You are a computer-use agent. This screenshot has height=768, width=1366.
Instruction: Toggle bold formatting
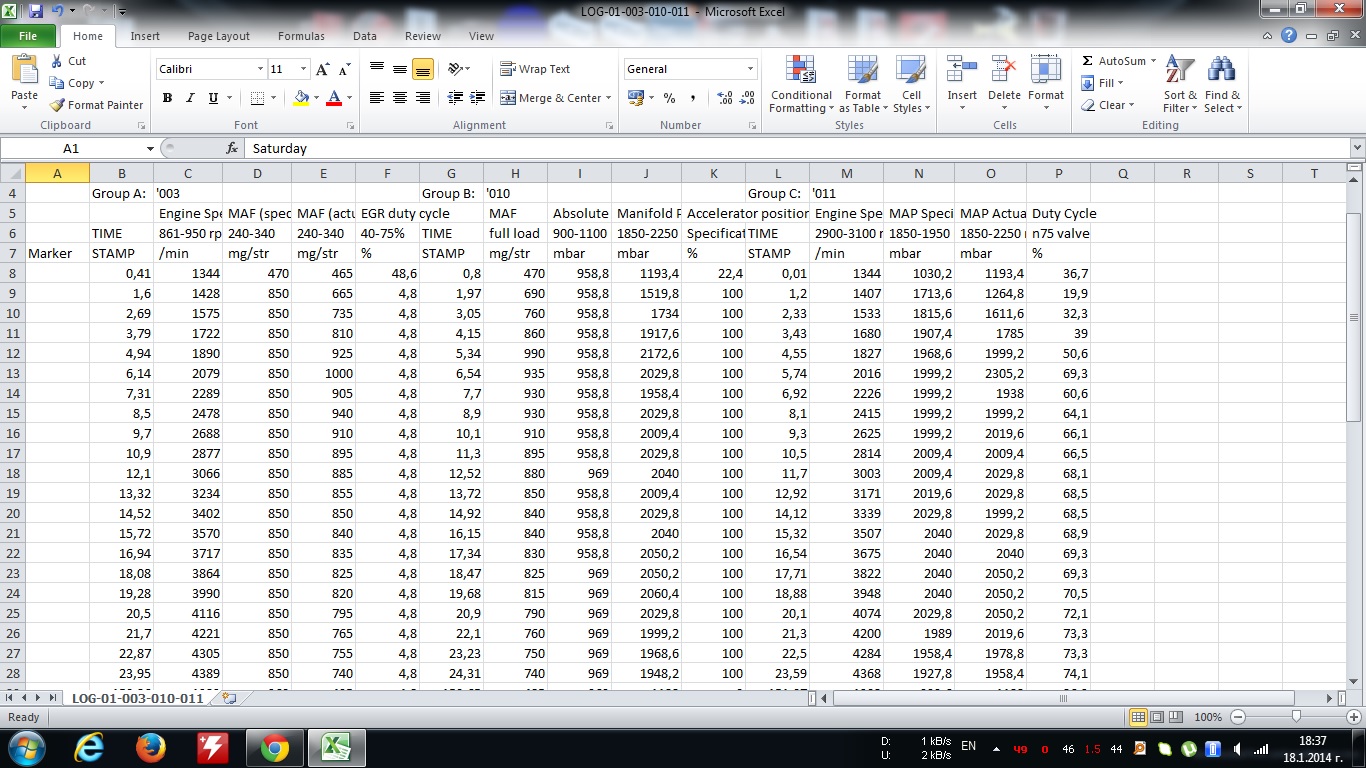(x=167, y=98)
